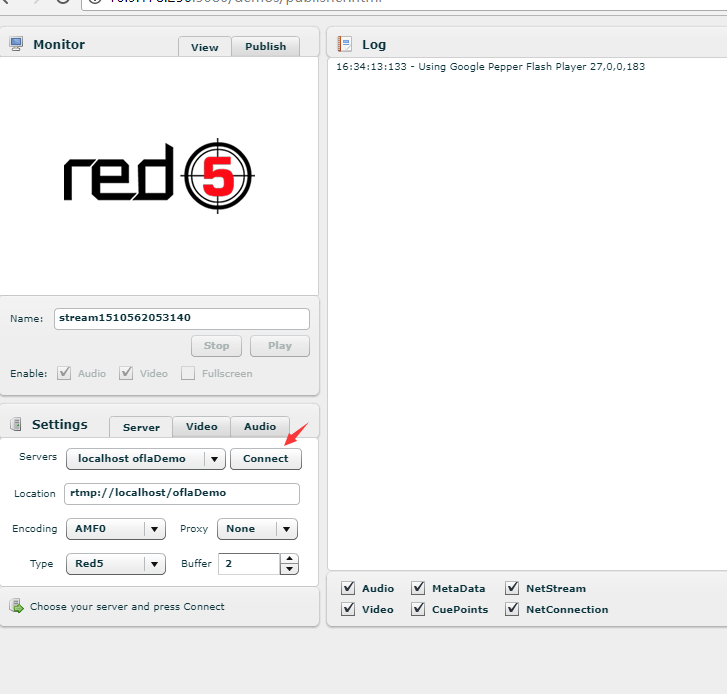Open the Encoding AMF0 dropdown
The image size is (727, 694).
tap(116, 529)
